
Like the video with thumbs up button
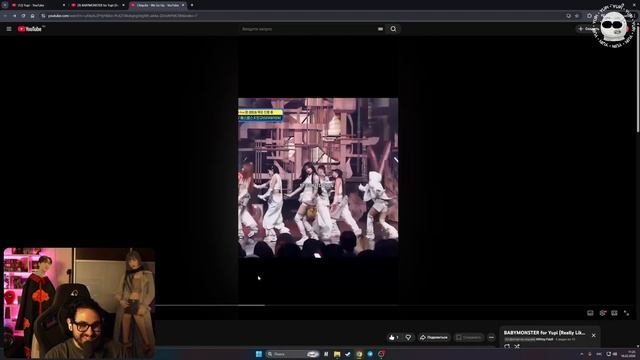pyautogui.click(x=394, y=338)
